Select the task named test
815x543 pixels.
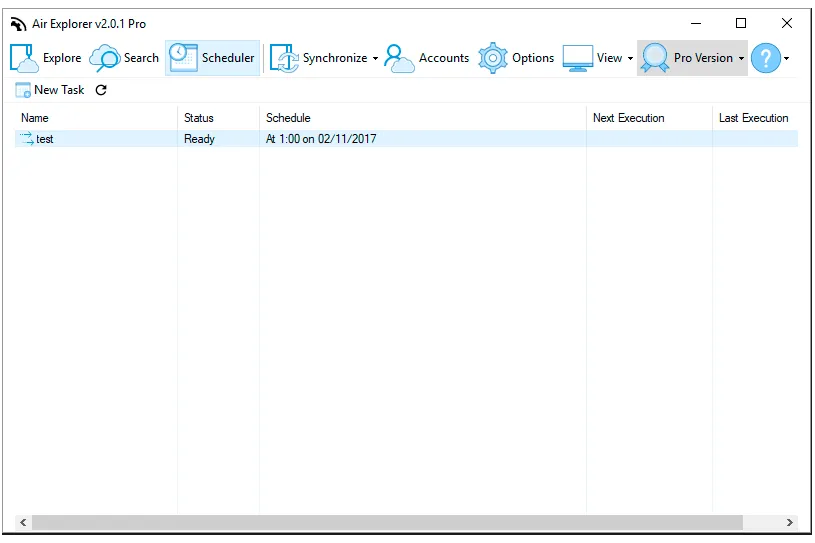45,139
